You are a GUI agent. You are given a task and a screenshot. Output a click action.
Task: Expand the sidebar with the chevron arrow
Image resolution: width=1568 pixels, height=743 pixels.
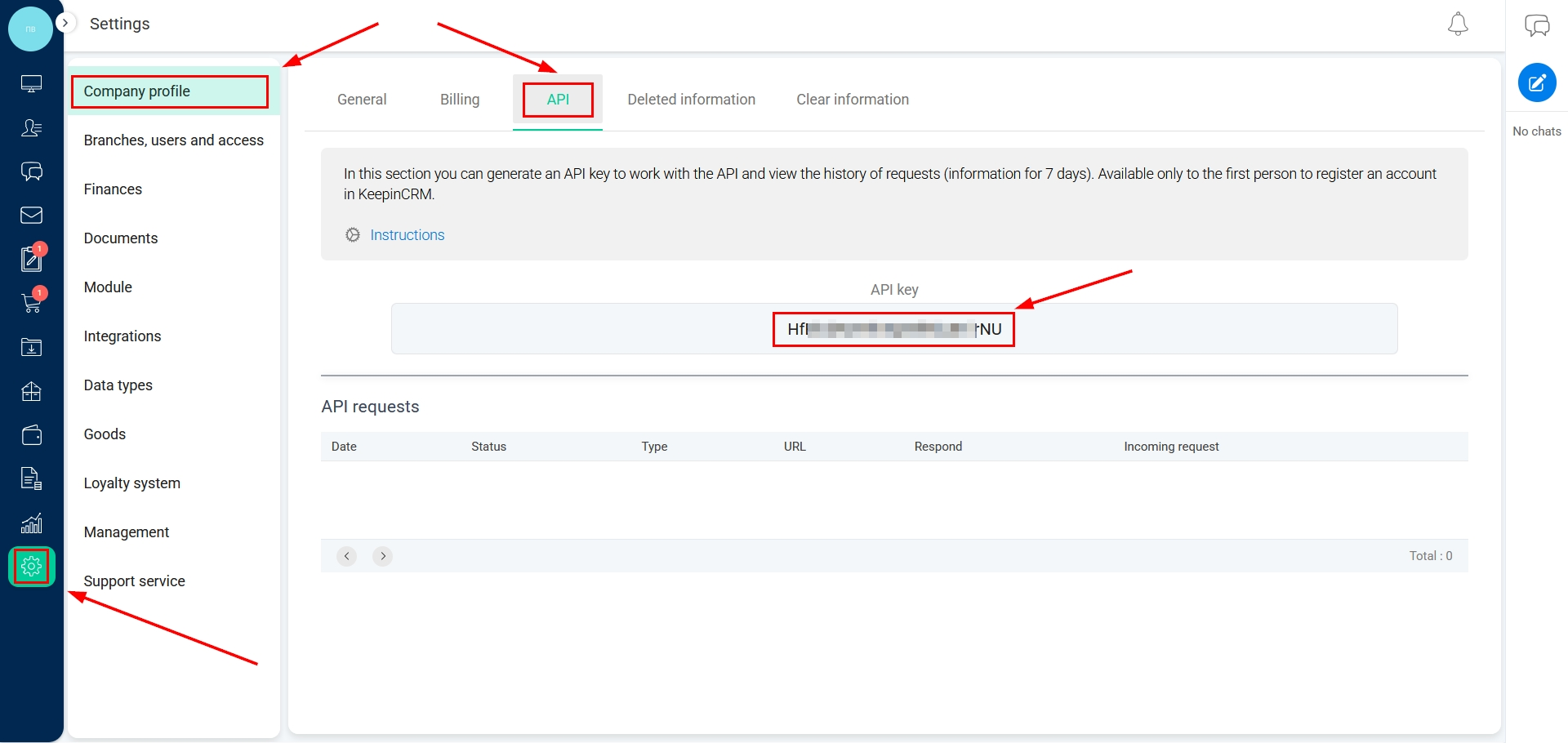[x=65, y=23]
